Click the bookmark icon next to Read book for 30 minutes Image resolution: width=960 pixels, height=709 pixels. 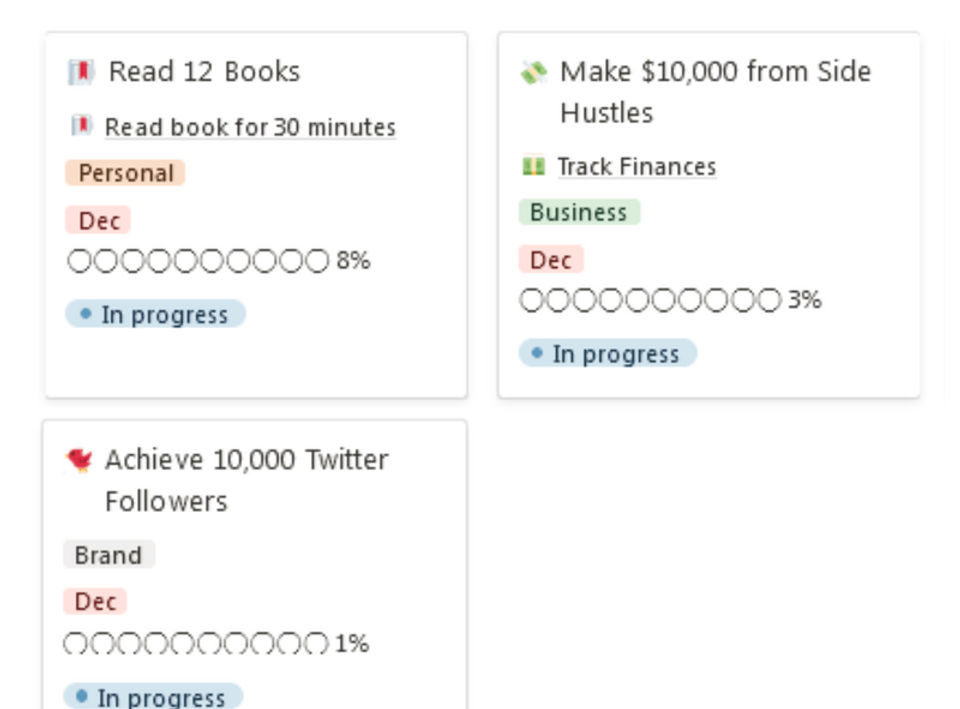pyautogui.click(x=81, y=126)
